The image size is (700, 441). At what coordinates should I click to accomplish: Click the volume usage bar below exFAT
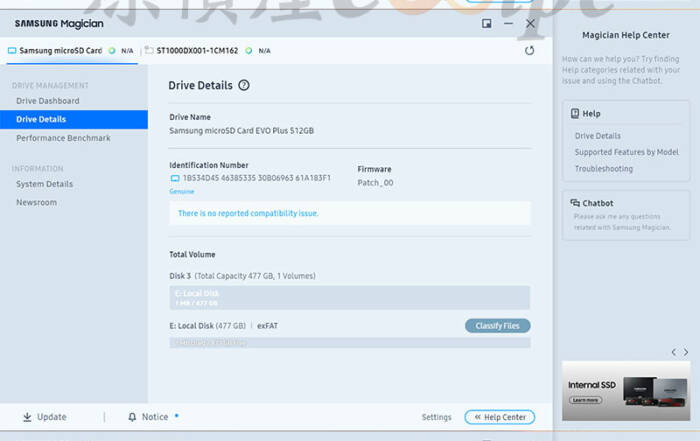pos(350,342)
